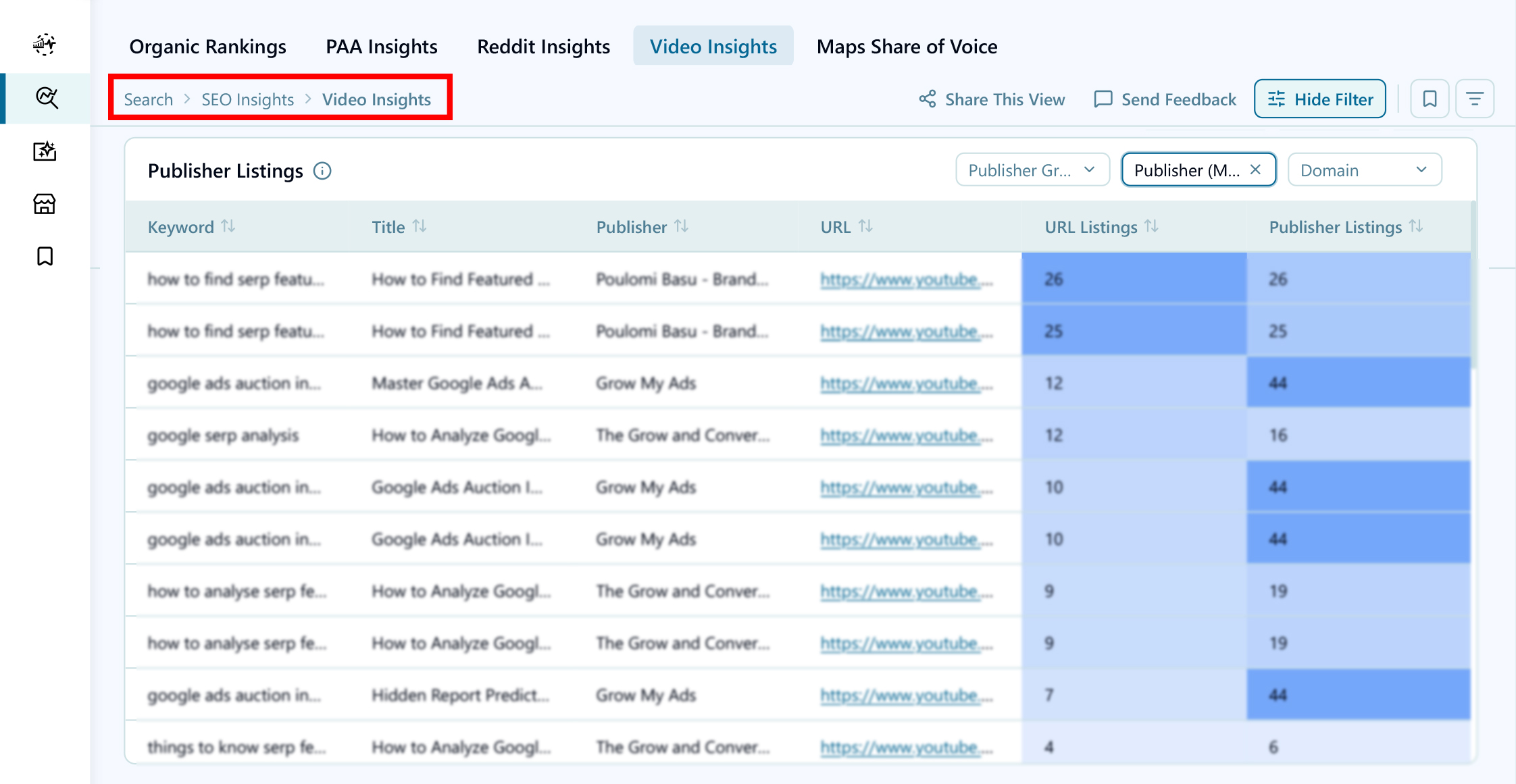This screenshot has height=784, width=1516.
Task: Clear the Publisher (M... filter with X
Action: [1255, 169]
